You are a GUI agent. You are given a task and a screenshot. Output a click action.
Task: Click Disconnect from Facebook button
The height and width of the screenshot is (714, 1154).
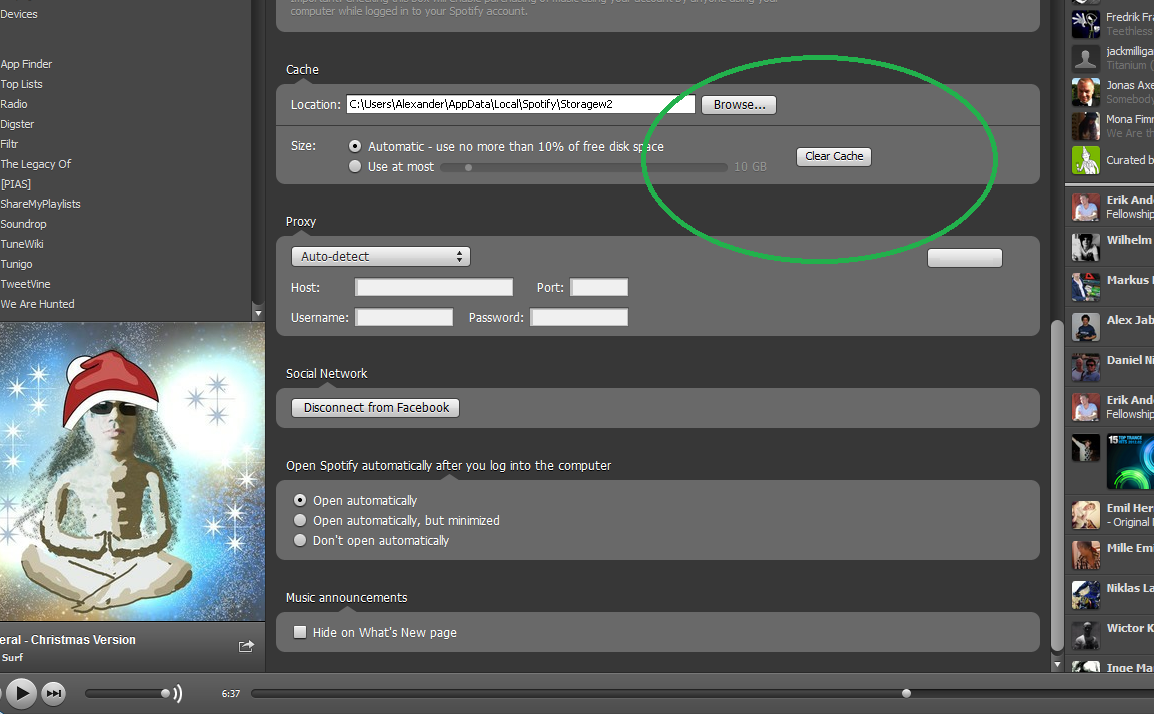pyautogui.click(x=376, y=408)
